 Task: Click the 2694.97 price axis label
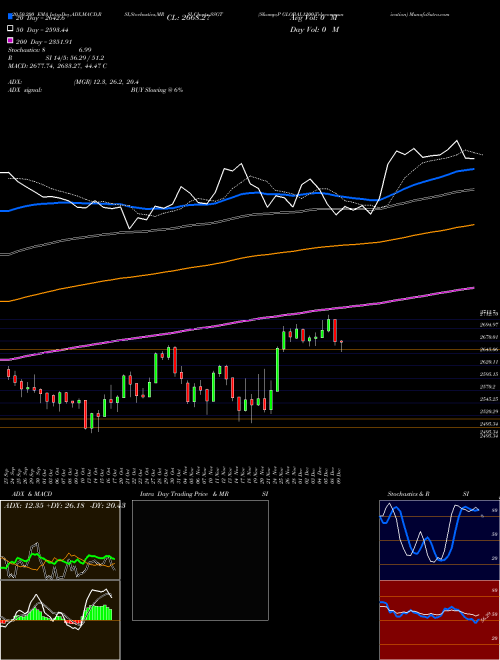coord(489,325)
